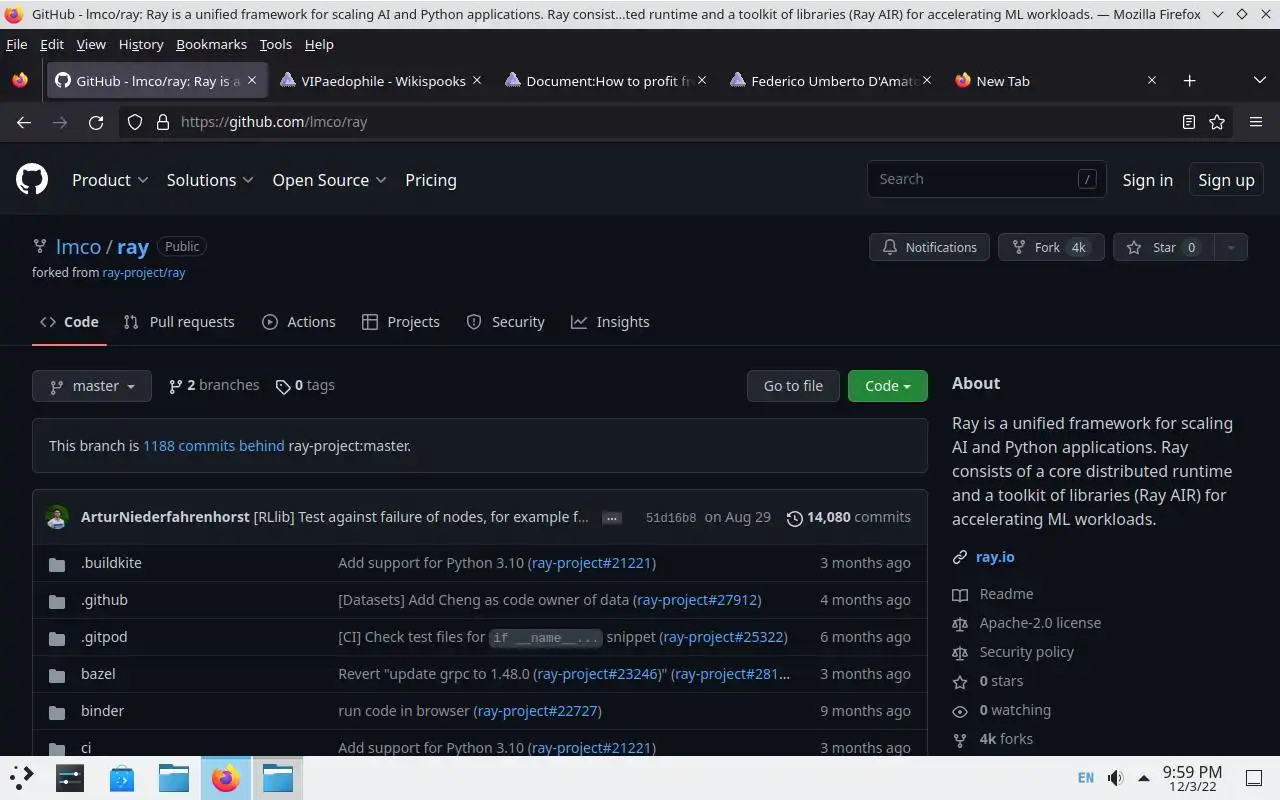Open the History menu
Viewport: 1280px width, 800px height.
[141, 44]
